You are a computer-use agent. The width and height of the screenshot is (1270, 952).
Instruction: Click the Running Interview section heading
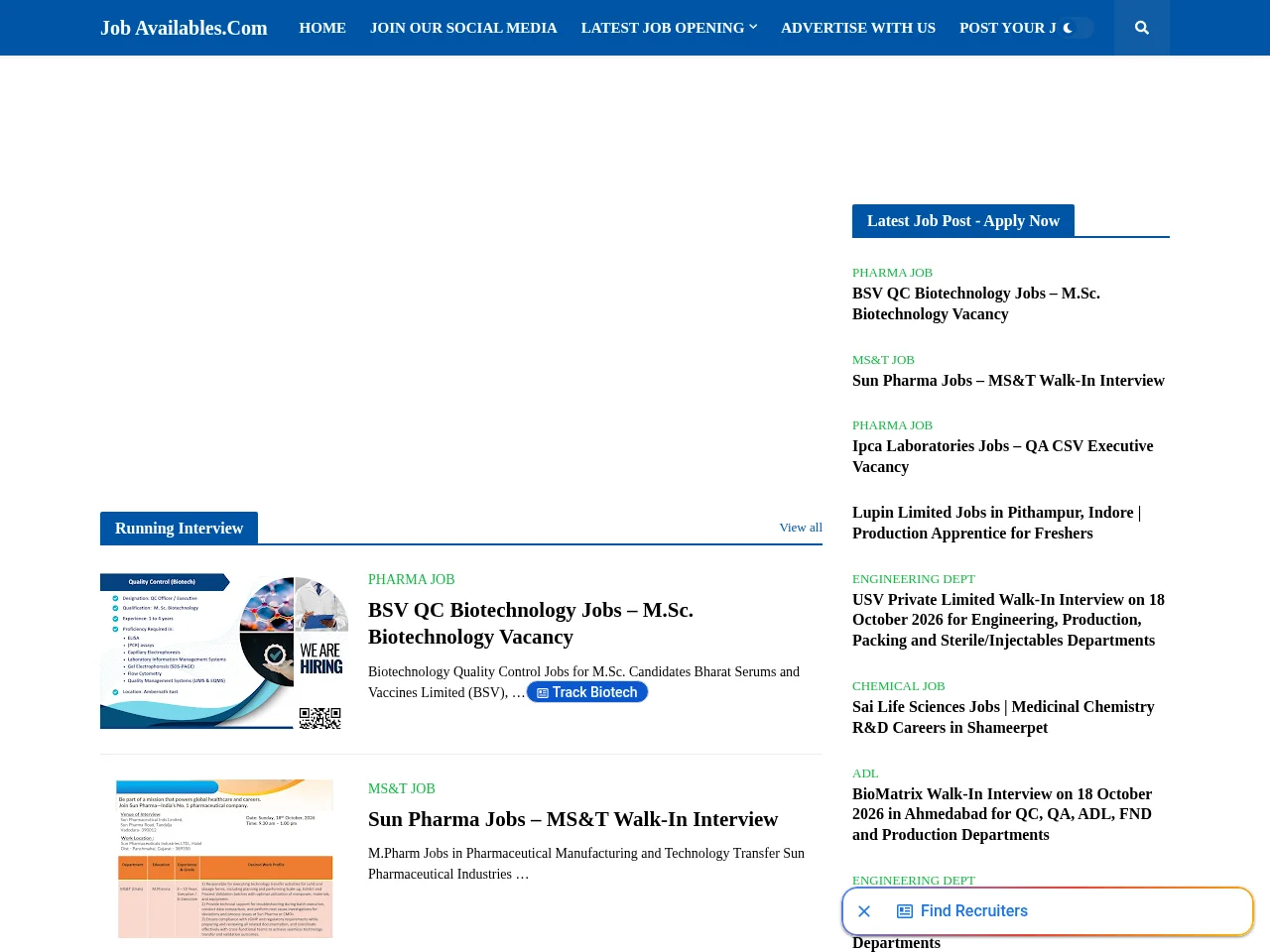(x=179, y=529)
